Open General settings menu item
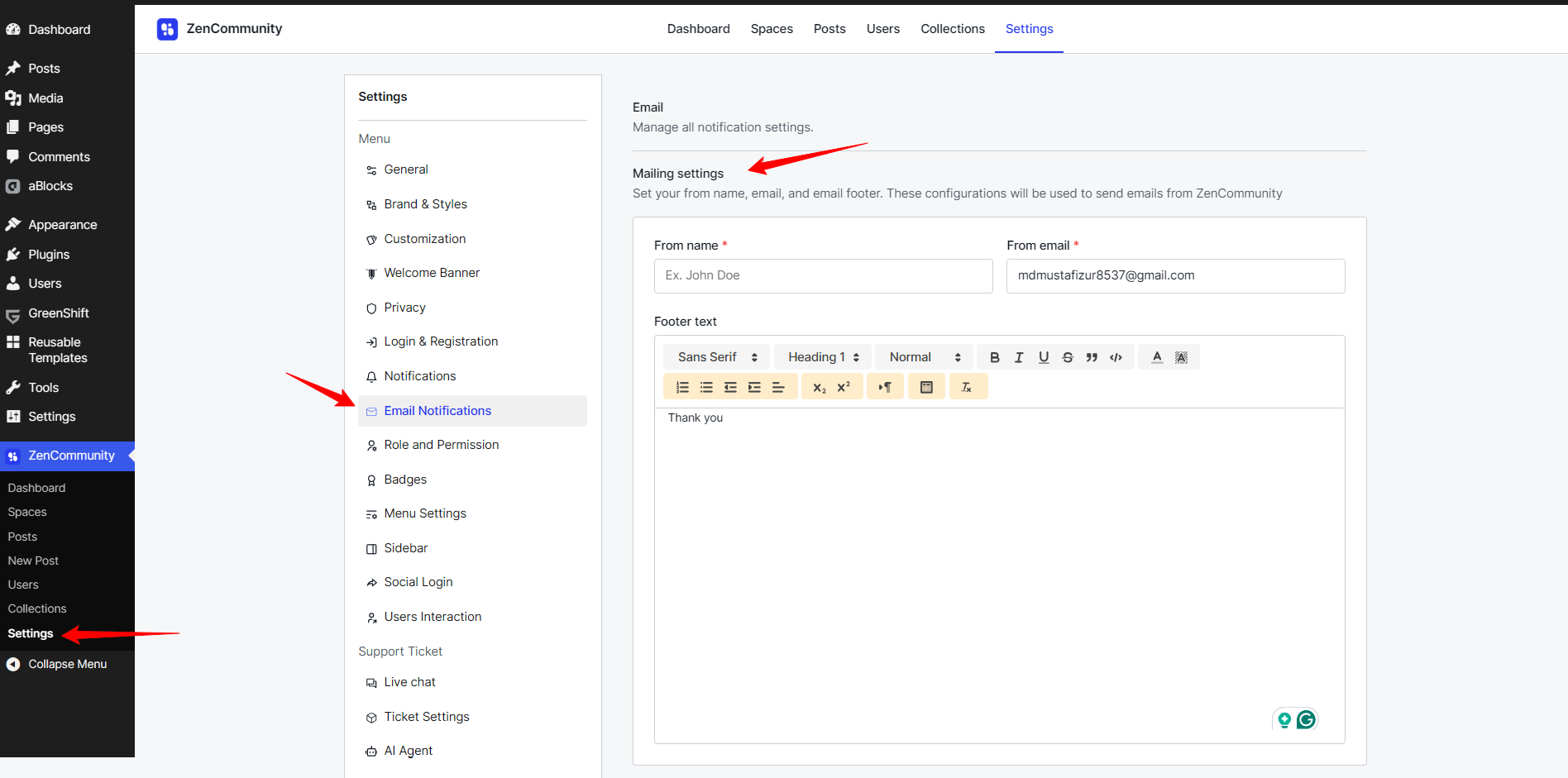 point(472,169)
